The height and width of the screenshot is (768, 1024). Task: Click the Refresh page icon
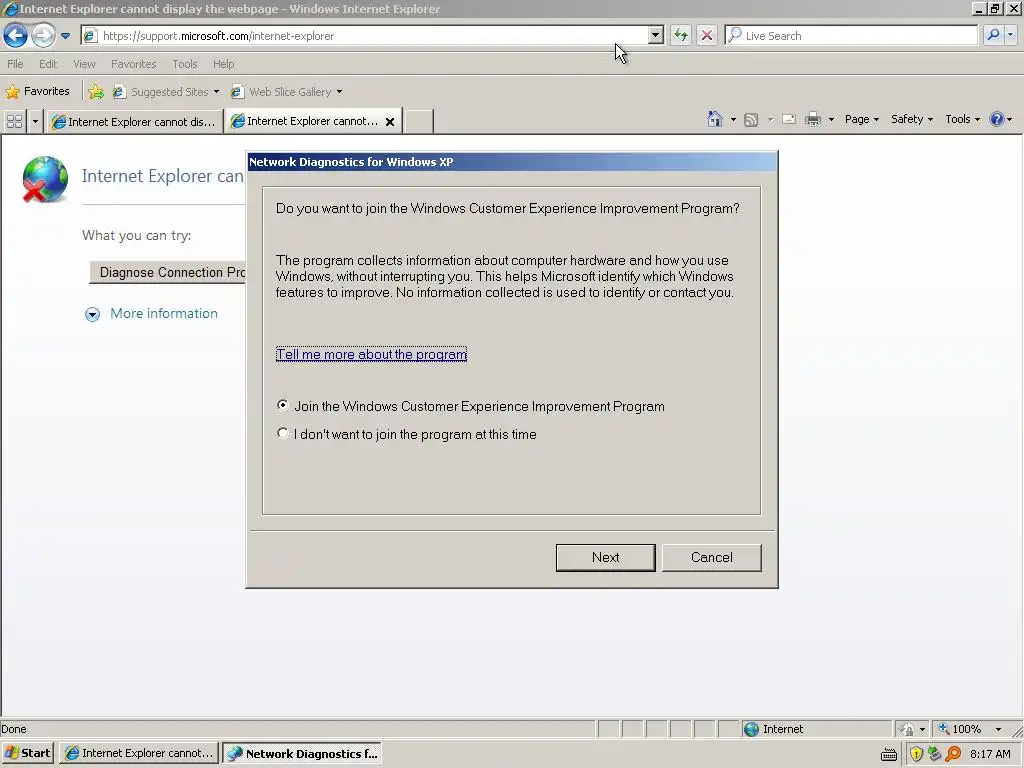[x=680, y=35]
